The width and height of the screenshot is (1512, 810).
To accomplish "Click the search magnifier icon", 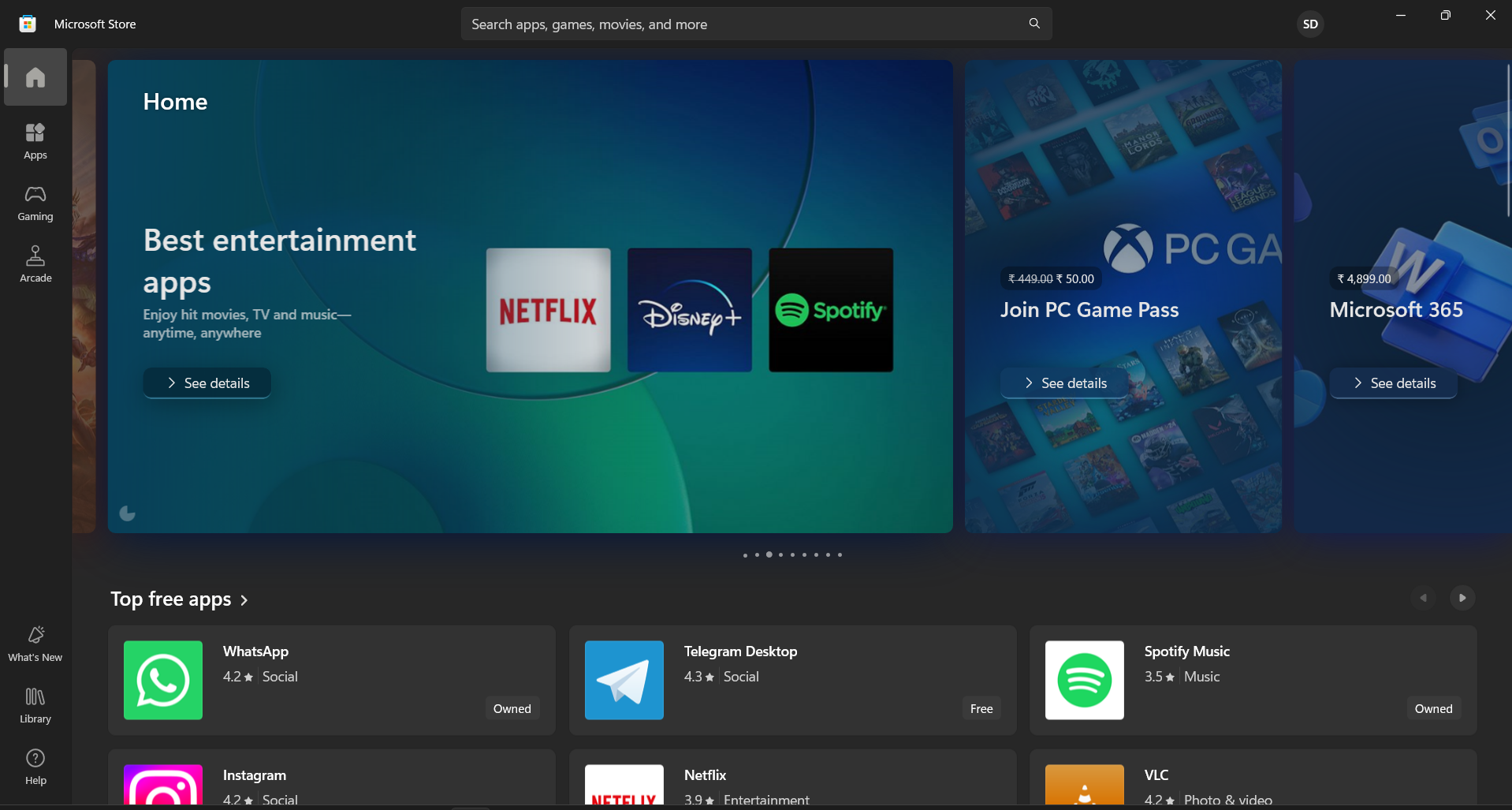I will (x=1034, y=24).
